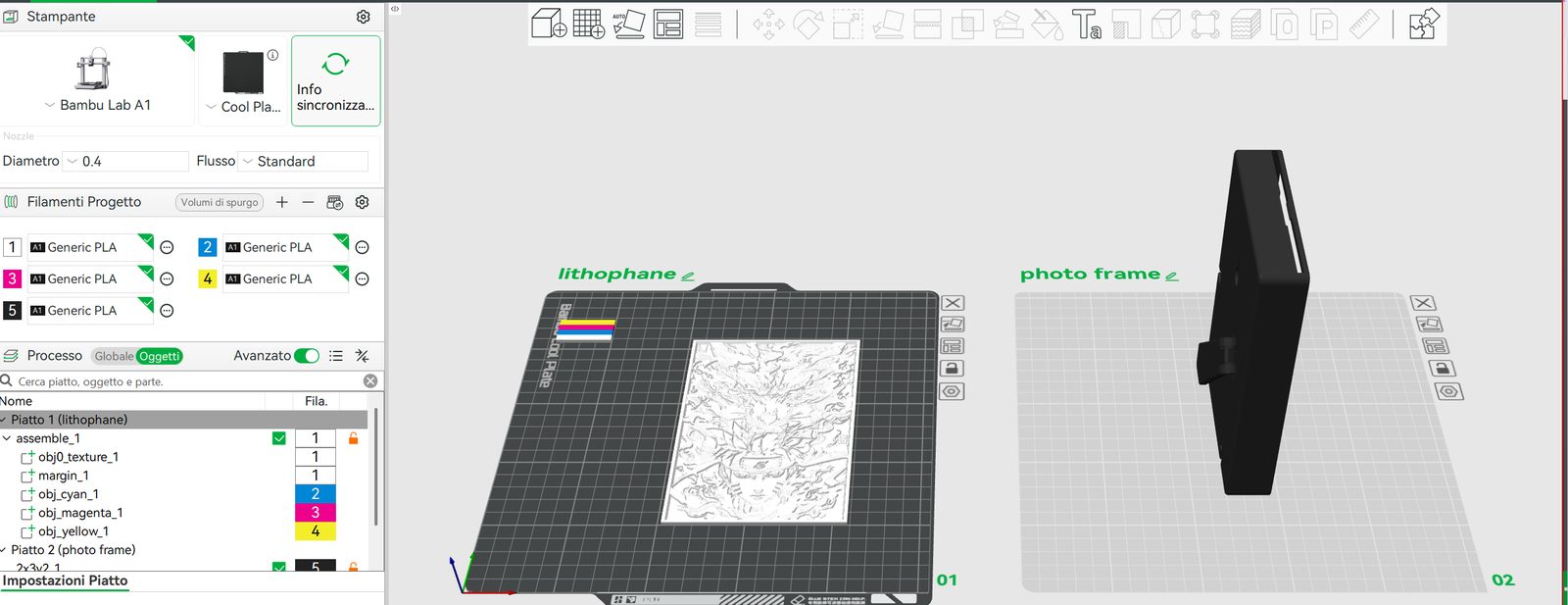
Task: Select the Scale tool in the toolbar
Action: click(848, 25)
